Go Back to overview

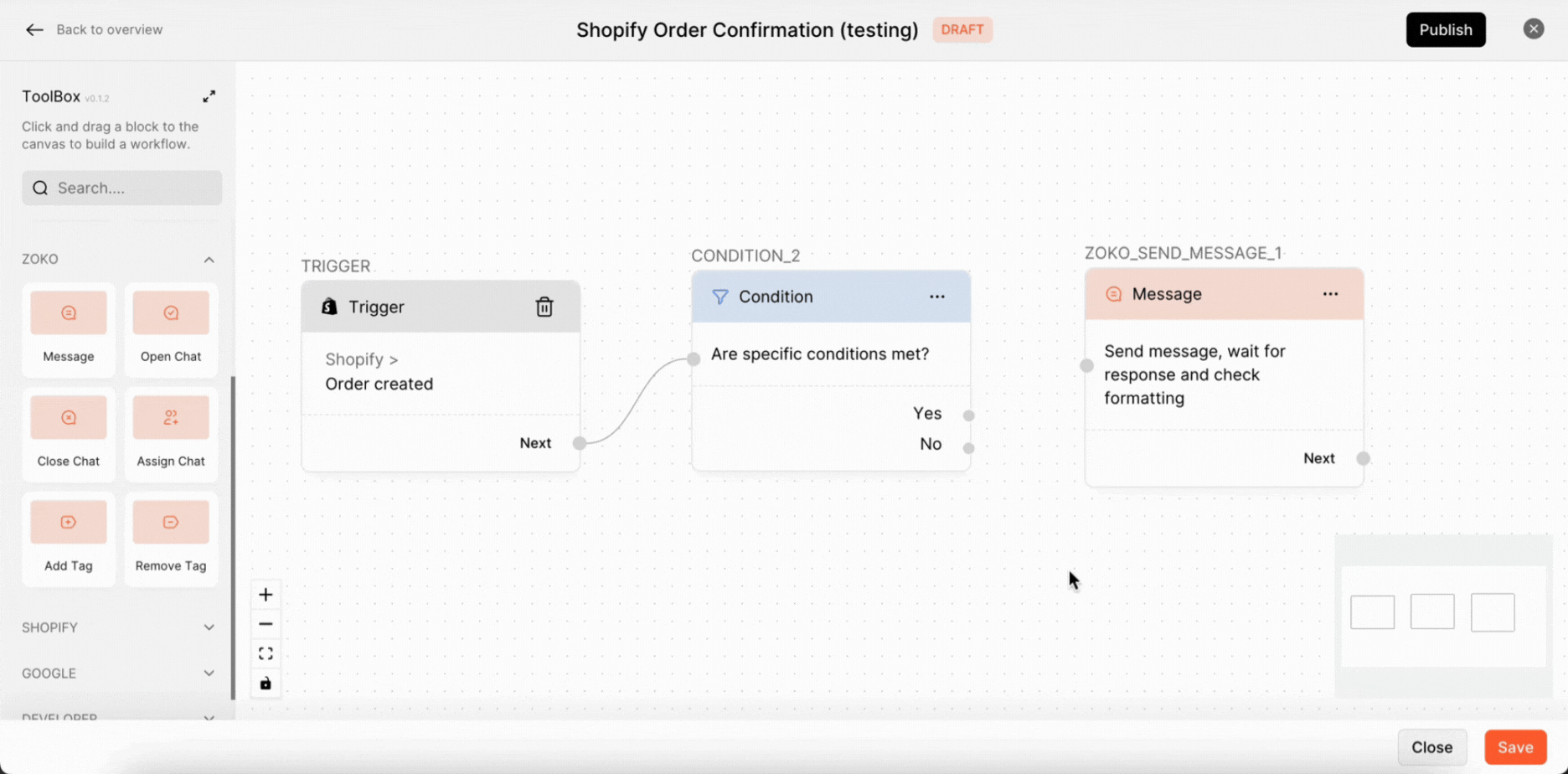109,29
